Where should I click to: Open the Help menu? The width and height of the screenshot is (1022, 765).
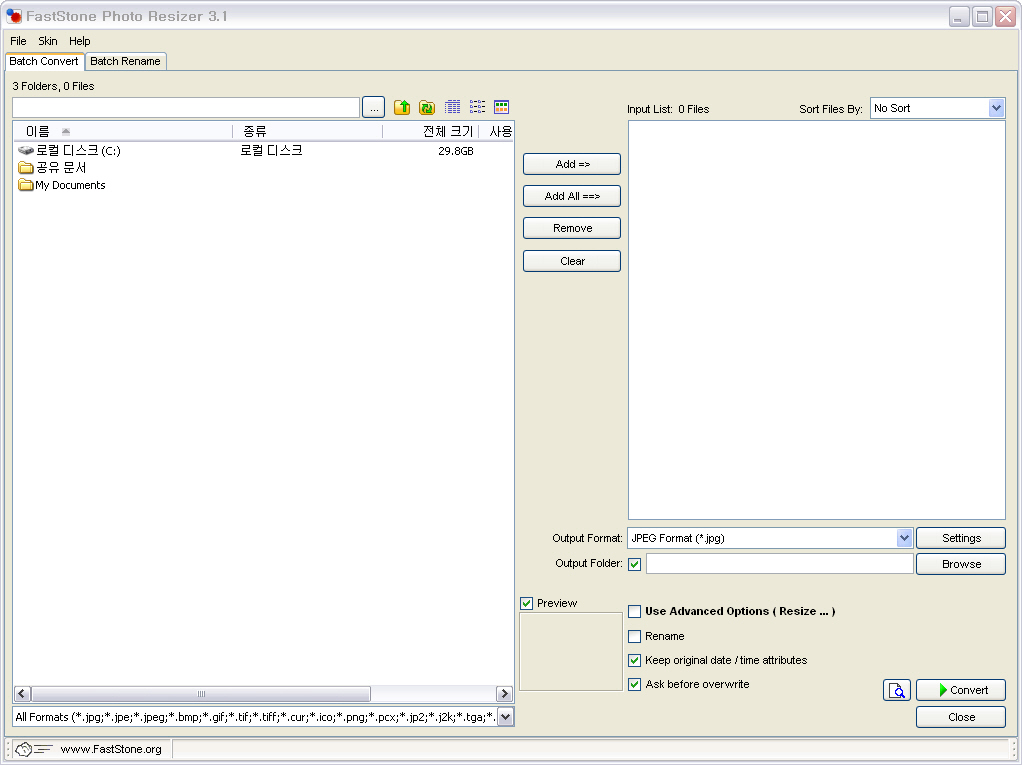pos(80,41)
